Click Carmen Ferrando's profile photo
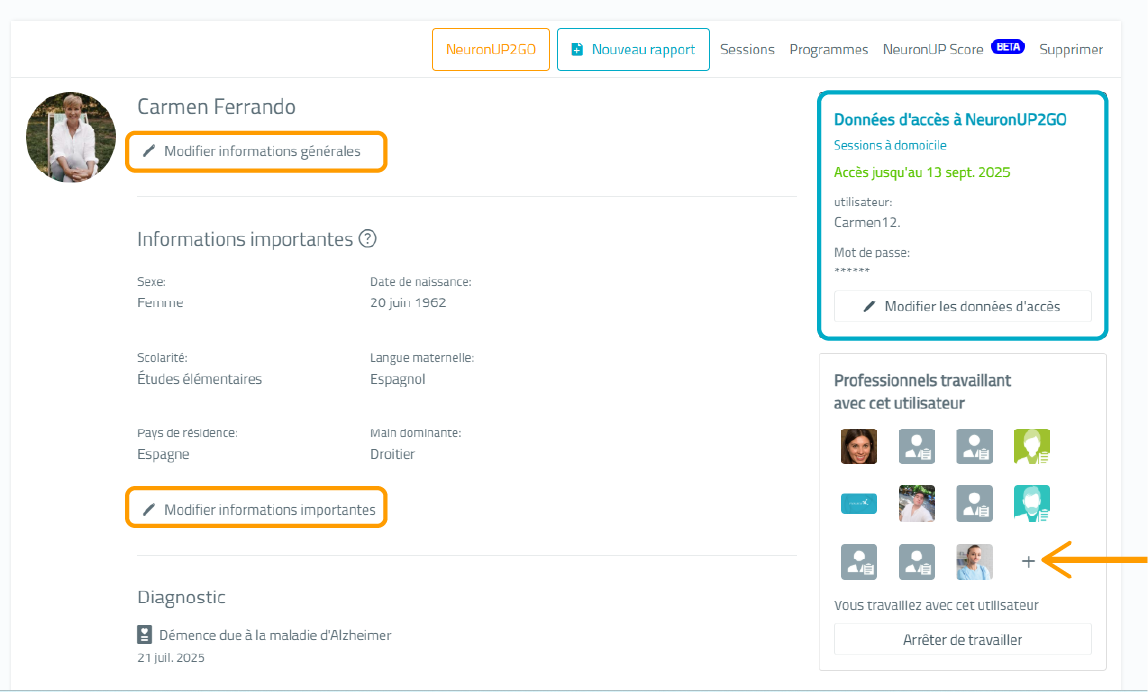This screenshot has width=1148, height=692. pyautogui.click(x=71, y=137)
